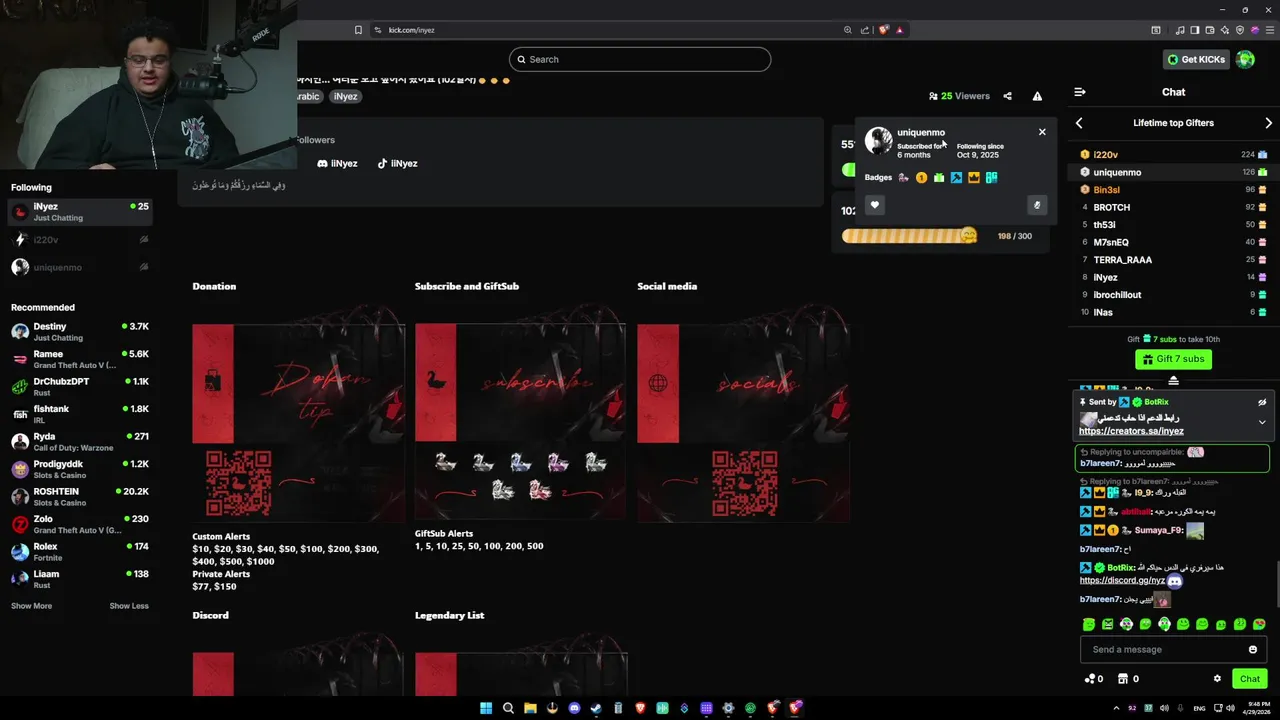Open Windows Start from the taskbar
Image resolution: width=1280 pixels, height=720 pixels.
tap(486, 708)
